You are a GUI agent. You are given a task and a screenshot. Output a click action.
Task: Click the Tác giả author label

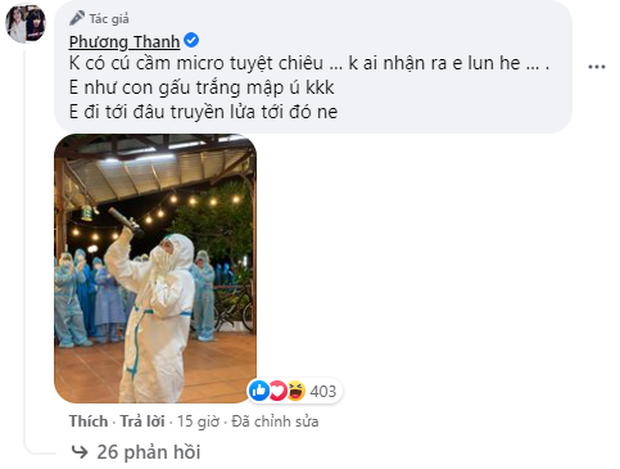tap(109, 19)
